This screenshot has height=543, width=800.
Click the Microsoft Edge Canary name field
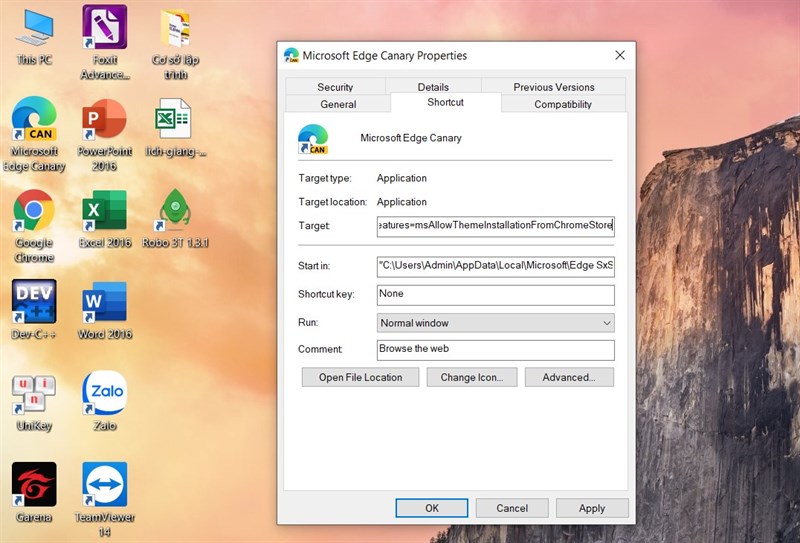(411, 138)
